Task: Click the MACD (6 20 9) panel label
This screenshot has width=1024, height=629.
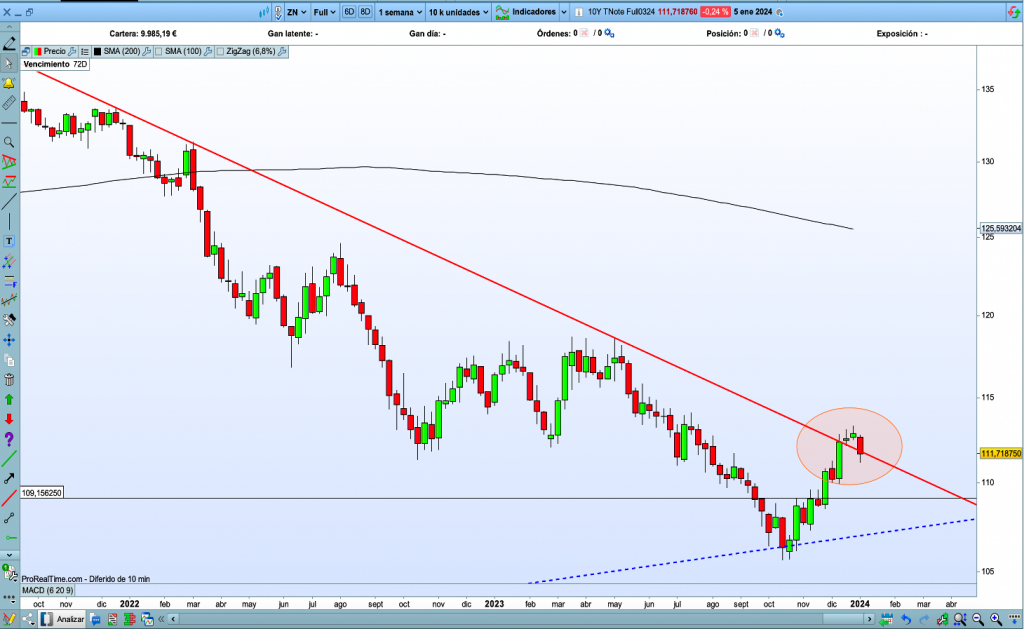Action: pos(45,592)
